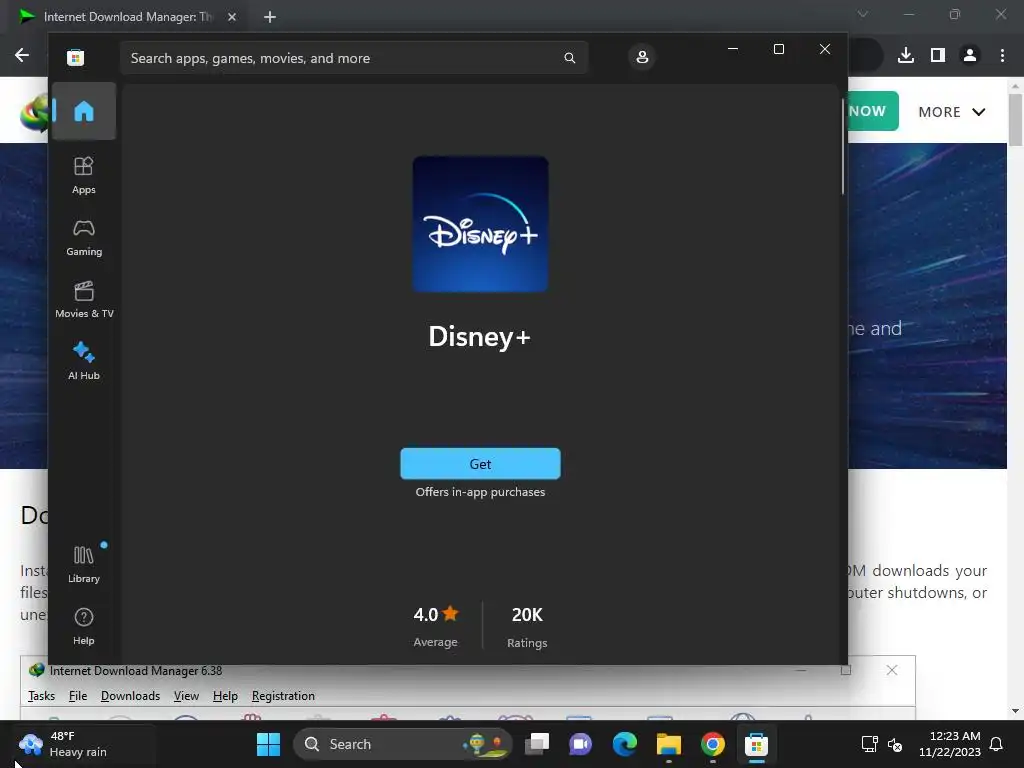Open Help menu in IDM window
This screenshot has height=768, width=1024.
click(x=225, y=696)
